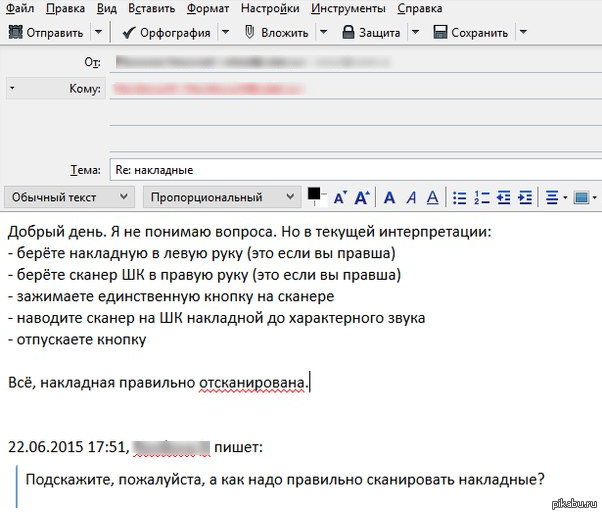Increase font size icon

[x=362, y=198]
